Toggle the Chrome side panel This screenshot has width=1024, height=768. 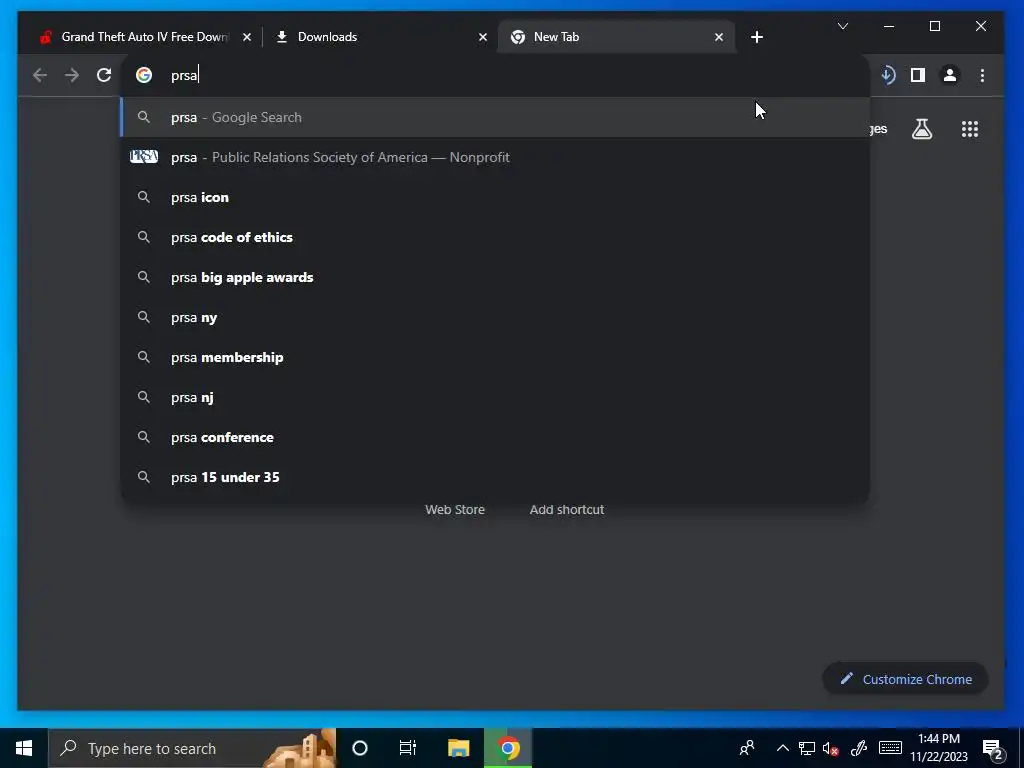[x=918, y=75]
